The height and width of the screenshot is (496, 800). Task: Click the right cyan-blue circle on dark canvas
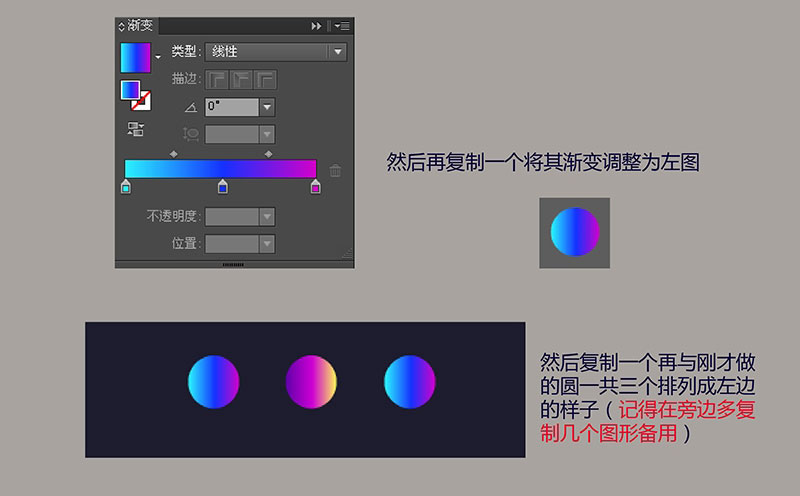click(410, 382)
